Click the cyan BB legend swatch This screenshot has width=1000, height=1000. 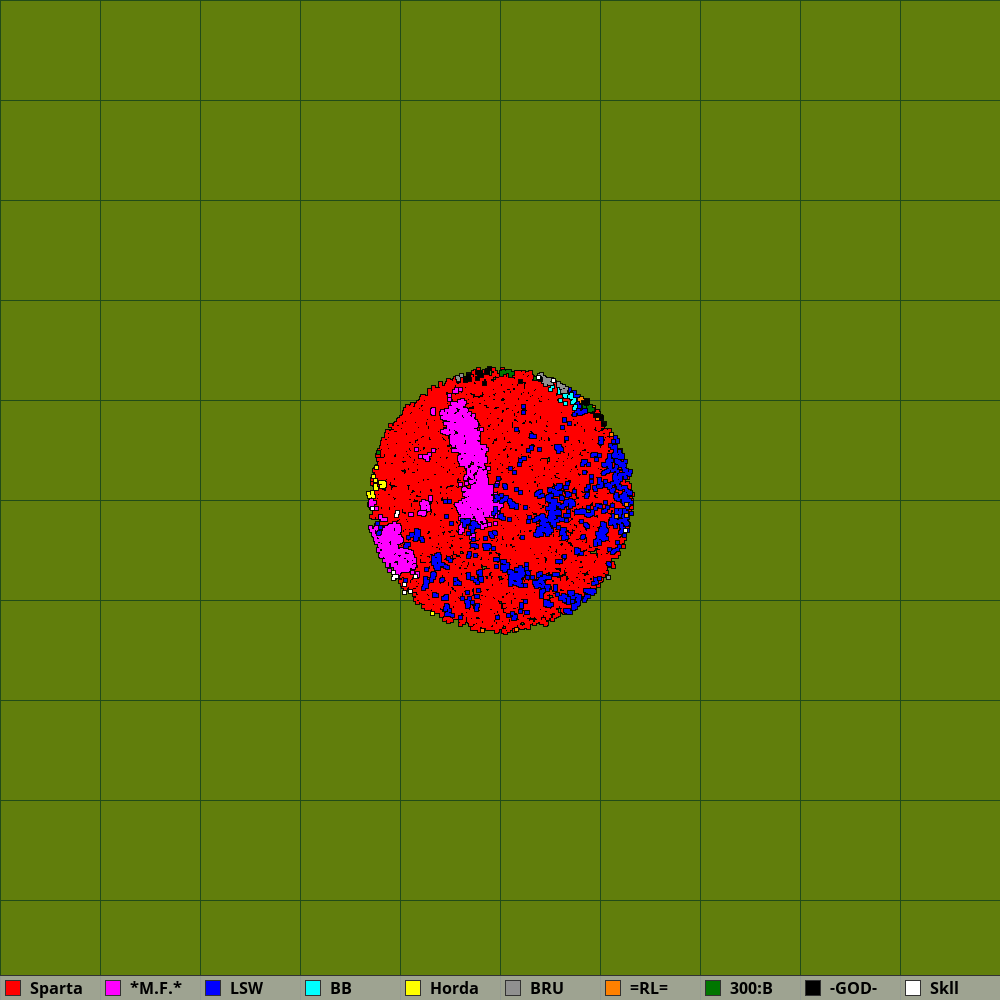(313, 988)
